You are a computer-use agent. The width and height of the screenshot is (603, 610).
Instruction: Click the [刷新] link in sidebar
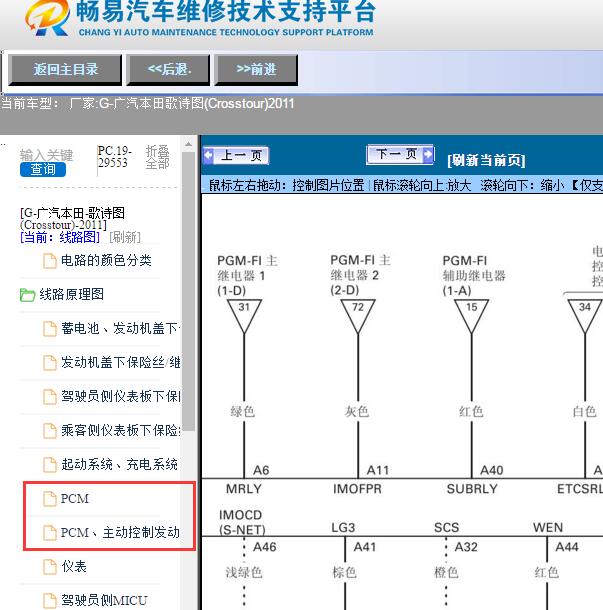124,237
